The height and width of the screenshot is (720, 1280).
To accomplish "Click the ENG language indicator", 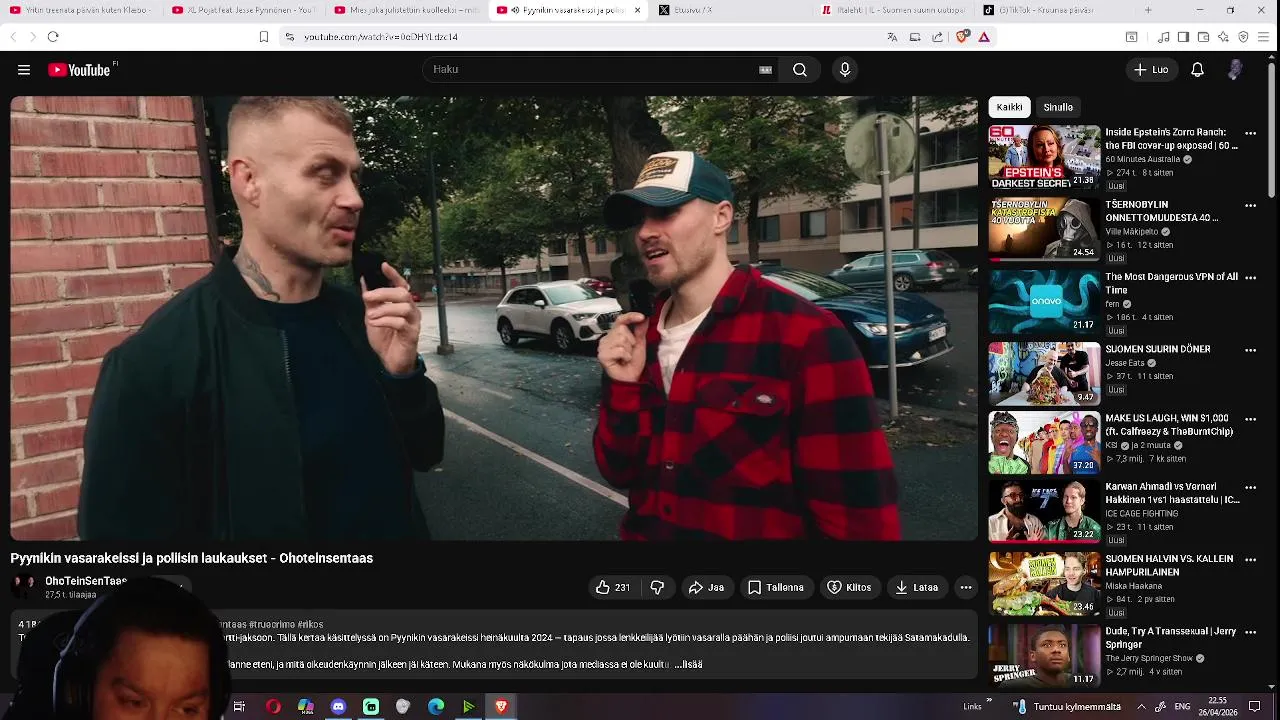I will pyautogui.click(x=1182, y=707).
